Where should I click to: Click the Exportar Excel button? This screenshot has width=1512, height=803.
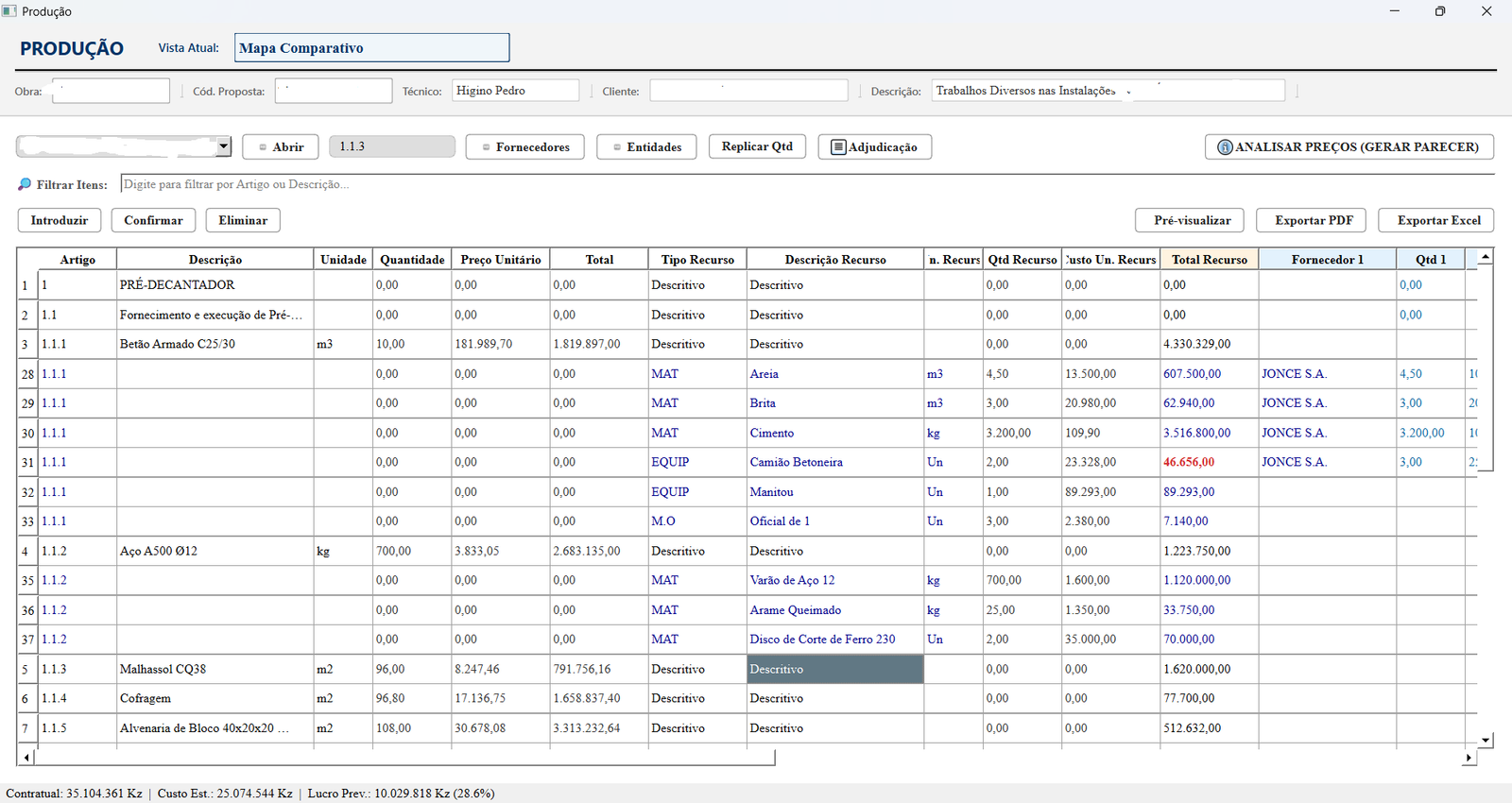[1436, 220]
